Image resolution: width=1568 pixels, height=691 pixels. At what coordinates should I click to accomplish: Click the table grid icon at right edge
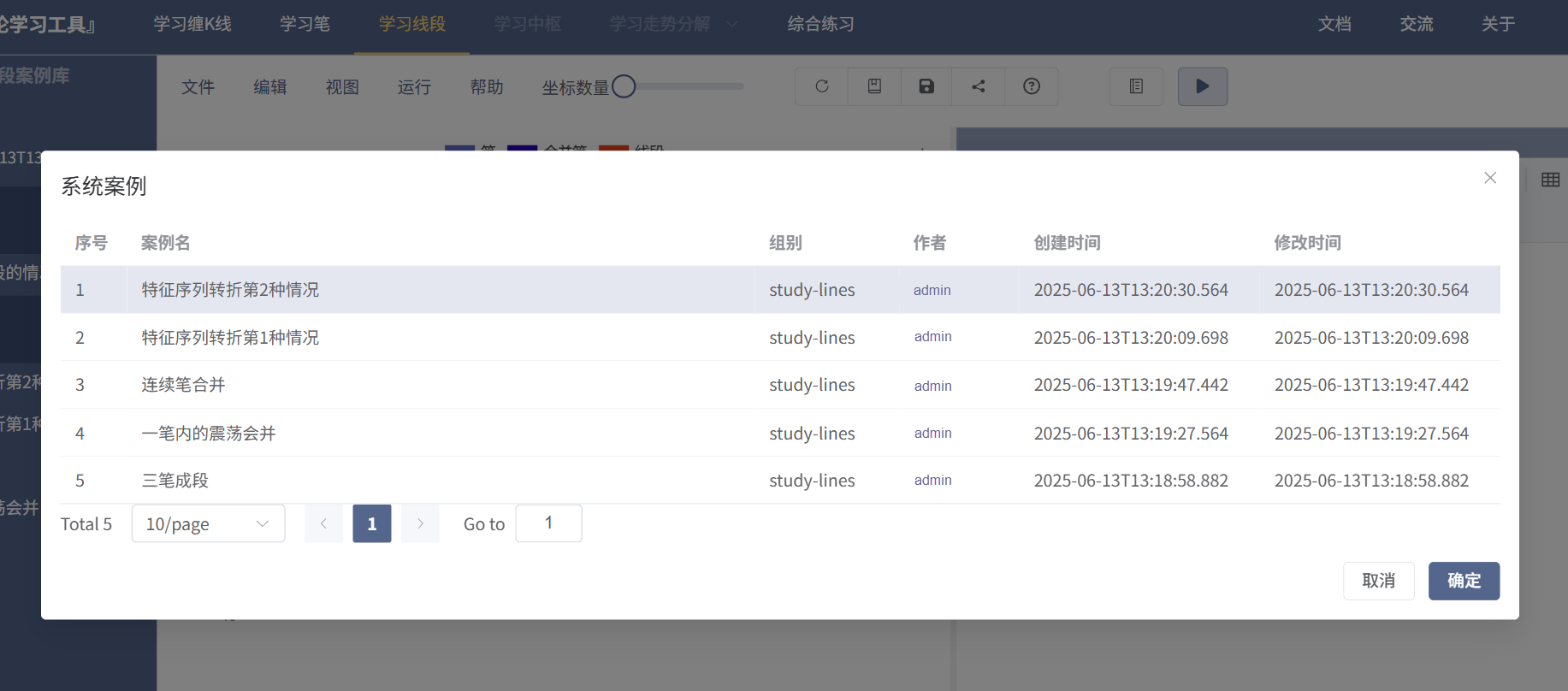click(1550, 180)
